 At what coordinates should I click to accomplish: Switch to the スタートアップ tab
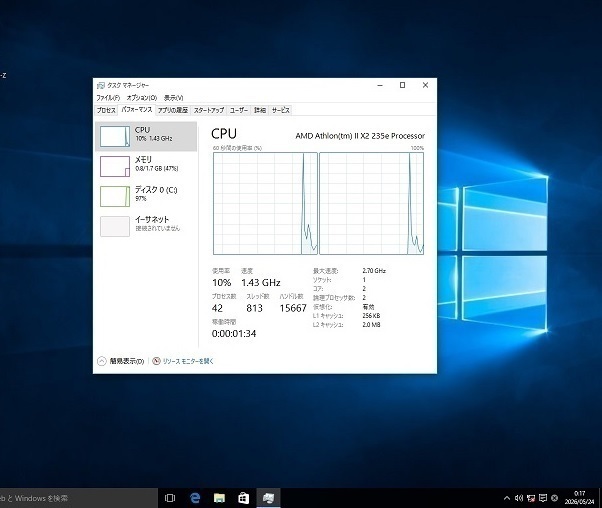coord(208,110)
